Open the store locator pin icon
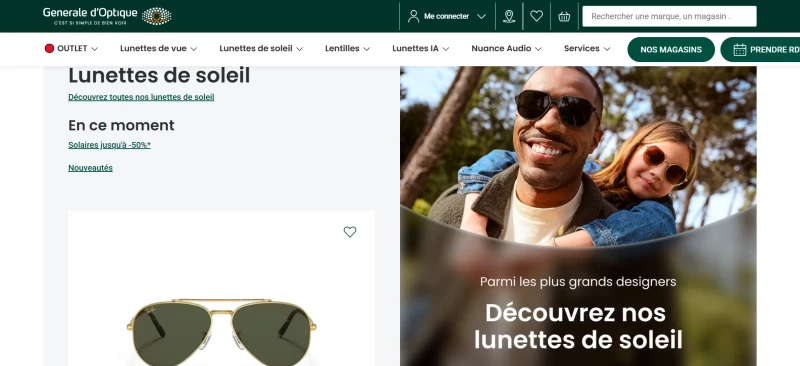 509,16
